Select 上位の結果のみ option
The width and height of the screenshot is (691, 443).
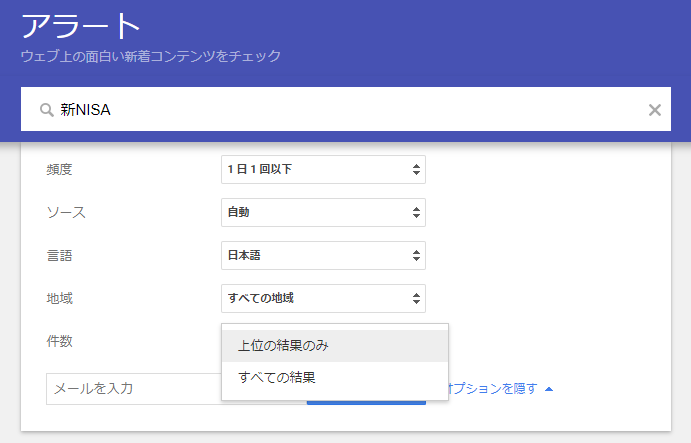point(335,346)
